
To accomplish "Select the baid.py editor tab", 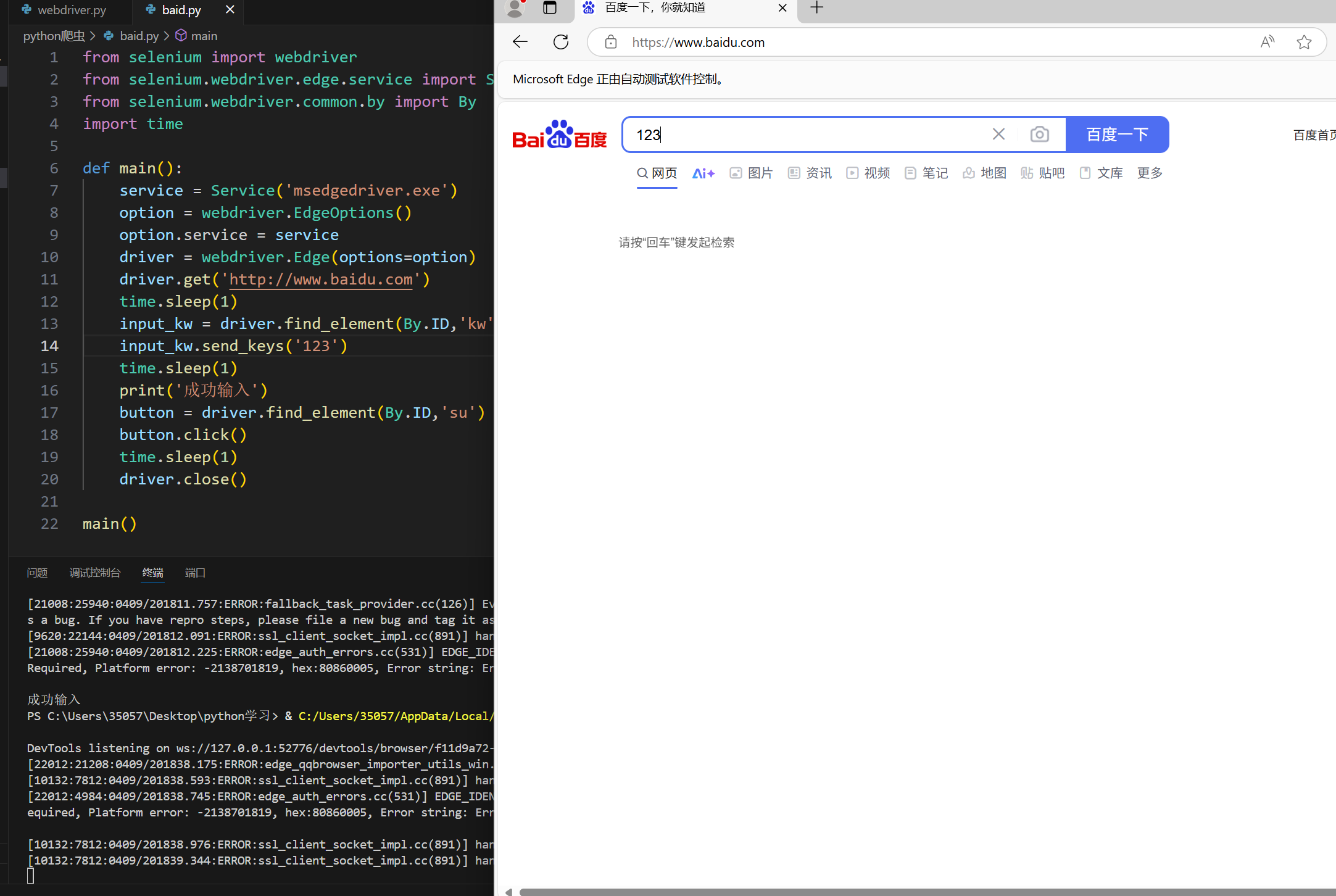I will [x=181, y=10].
